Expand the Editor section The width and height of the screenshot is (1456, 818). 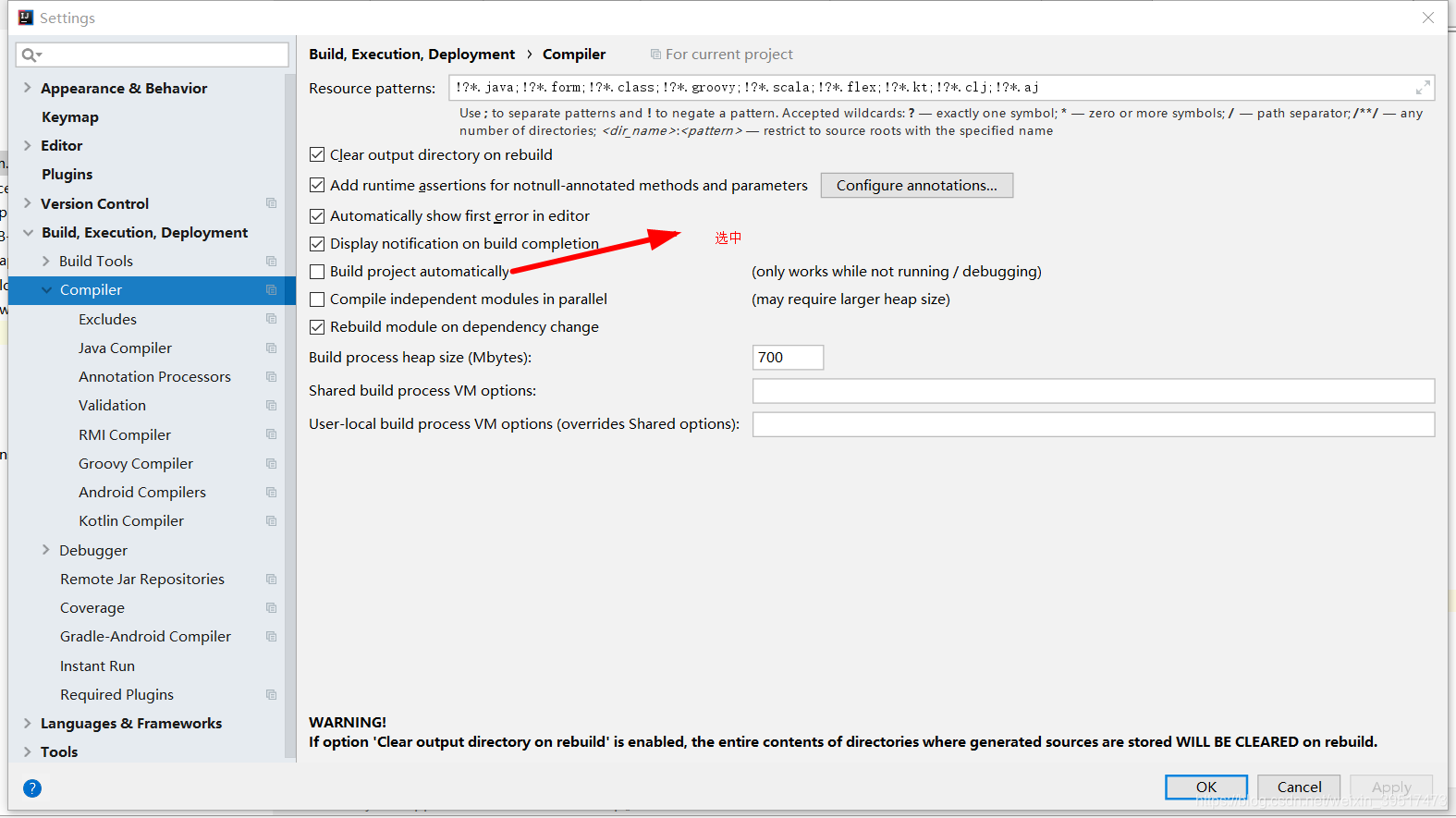click(28, 145)
